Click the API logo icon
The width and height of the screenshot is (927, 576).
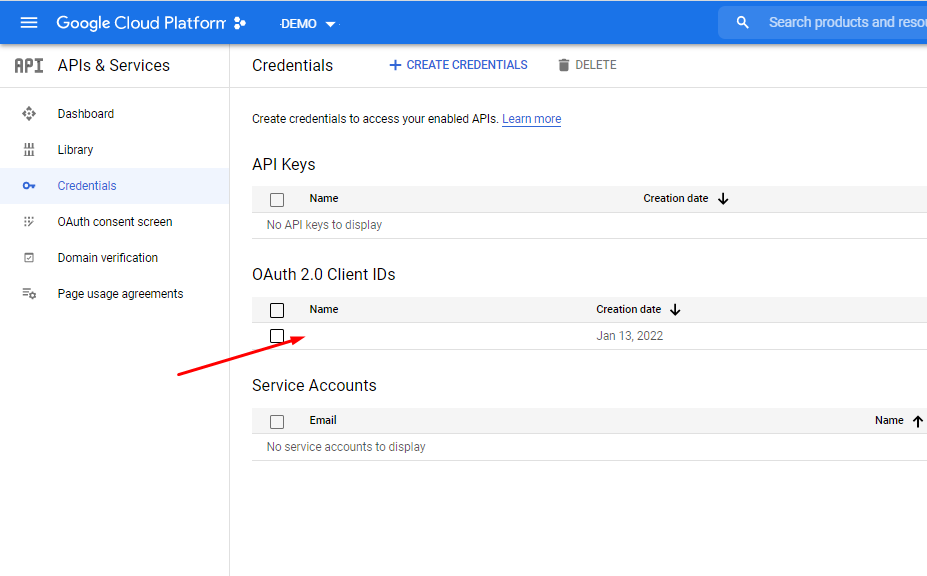coord(29,66)
